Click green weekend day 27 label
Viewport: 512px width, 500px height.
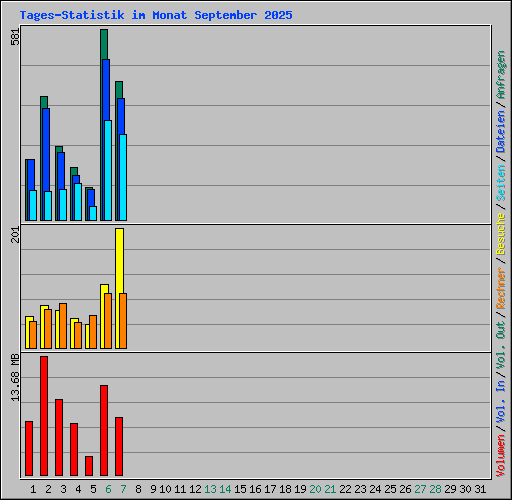tap(420, 489)
